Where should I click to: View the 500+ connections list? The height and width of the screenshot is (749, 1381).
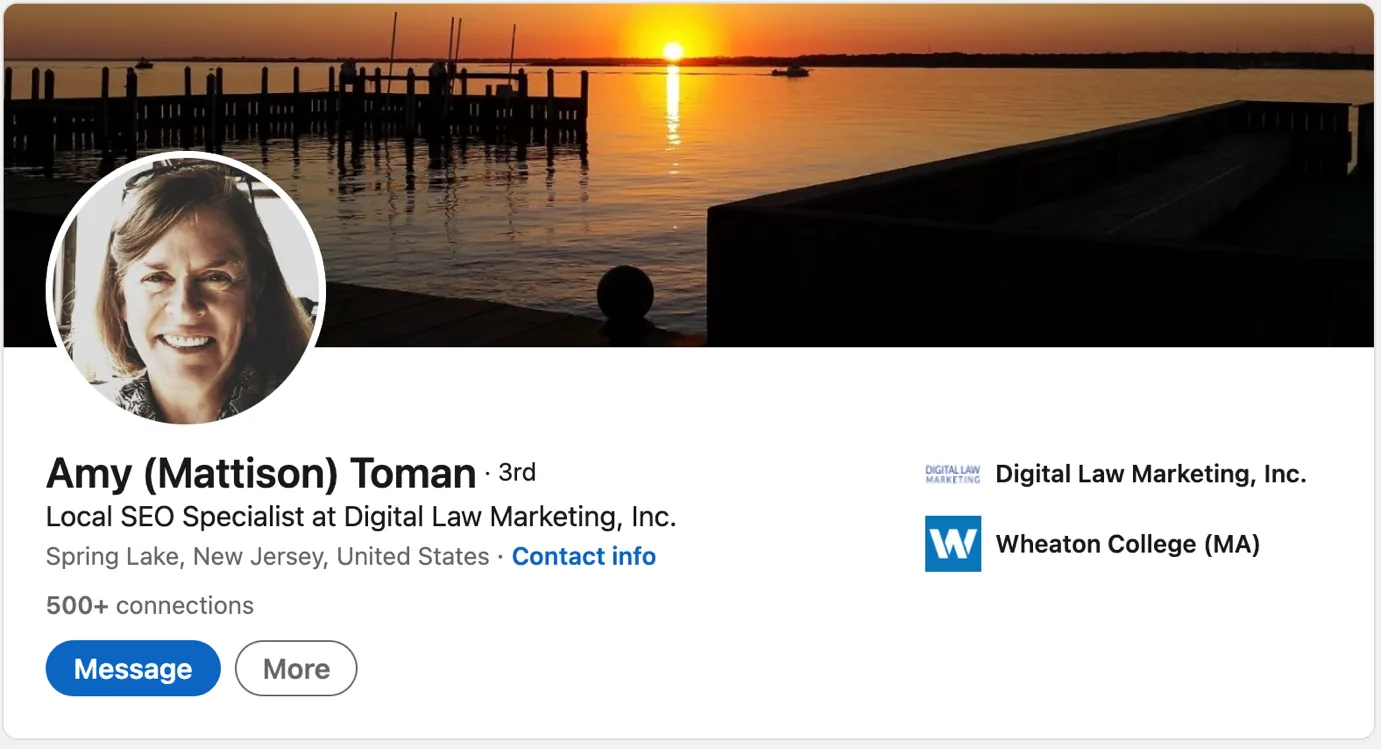tap(150, 605)
